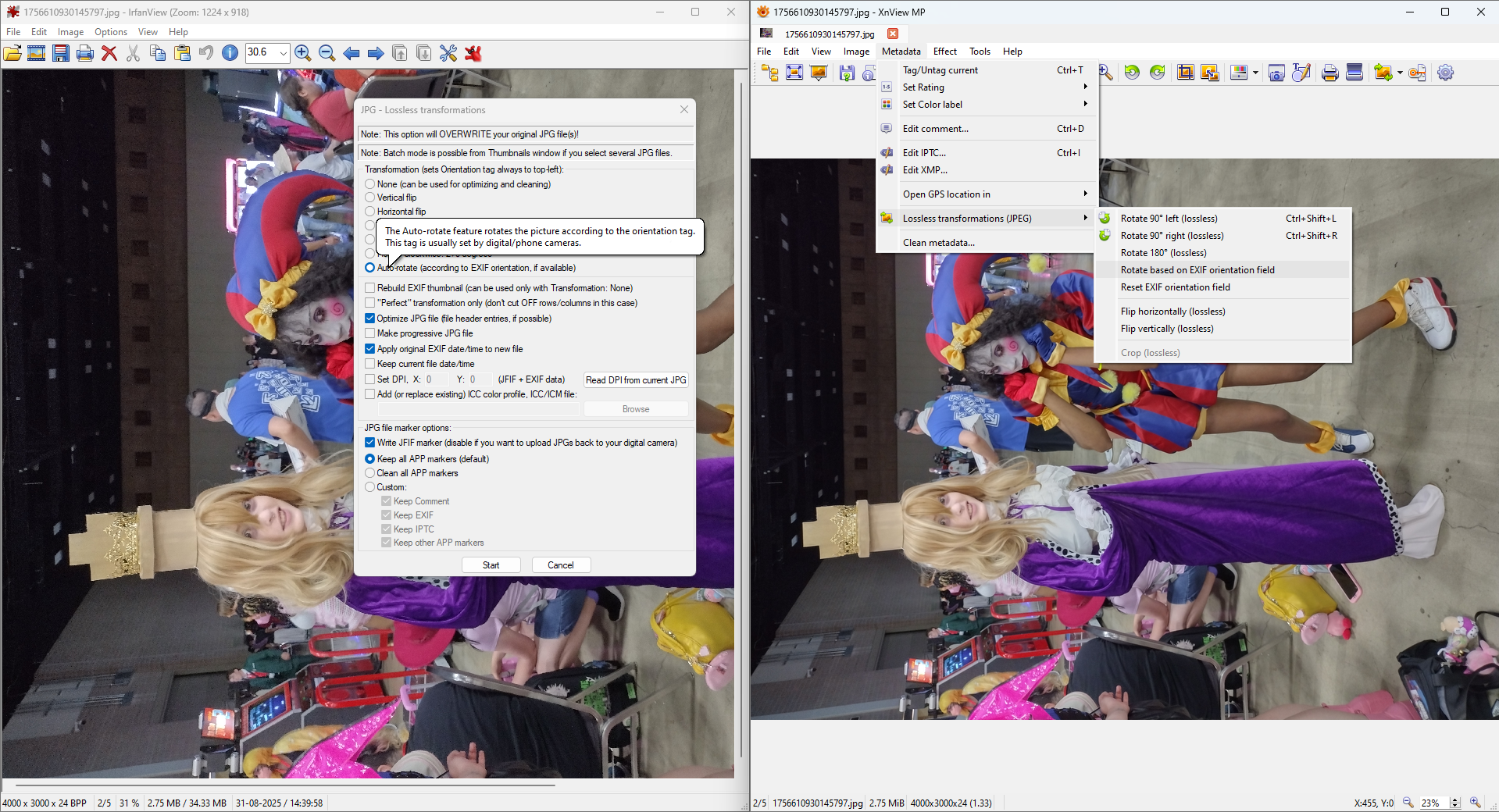Choose Rotate based on EXIF orientation field
1499x812 pixels.
tap(1222, 270)
